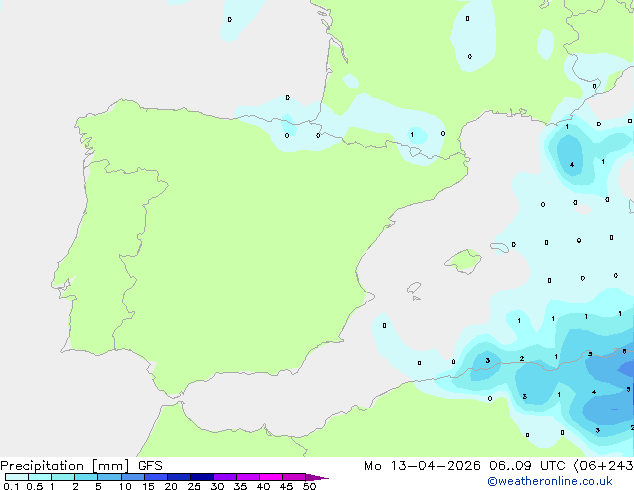The image size is (634, 490).
Task: Choose the 40 mm bright magenta swatch
Action: [271, 477]
